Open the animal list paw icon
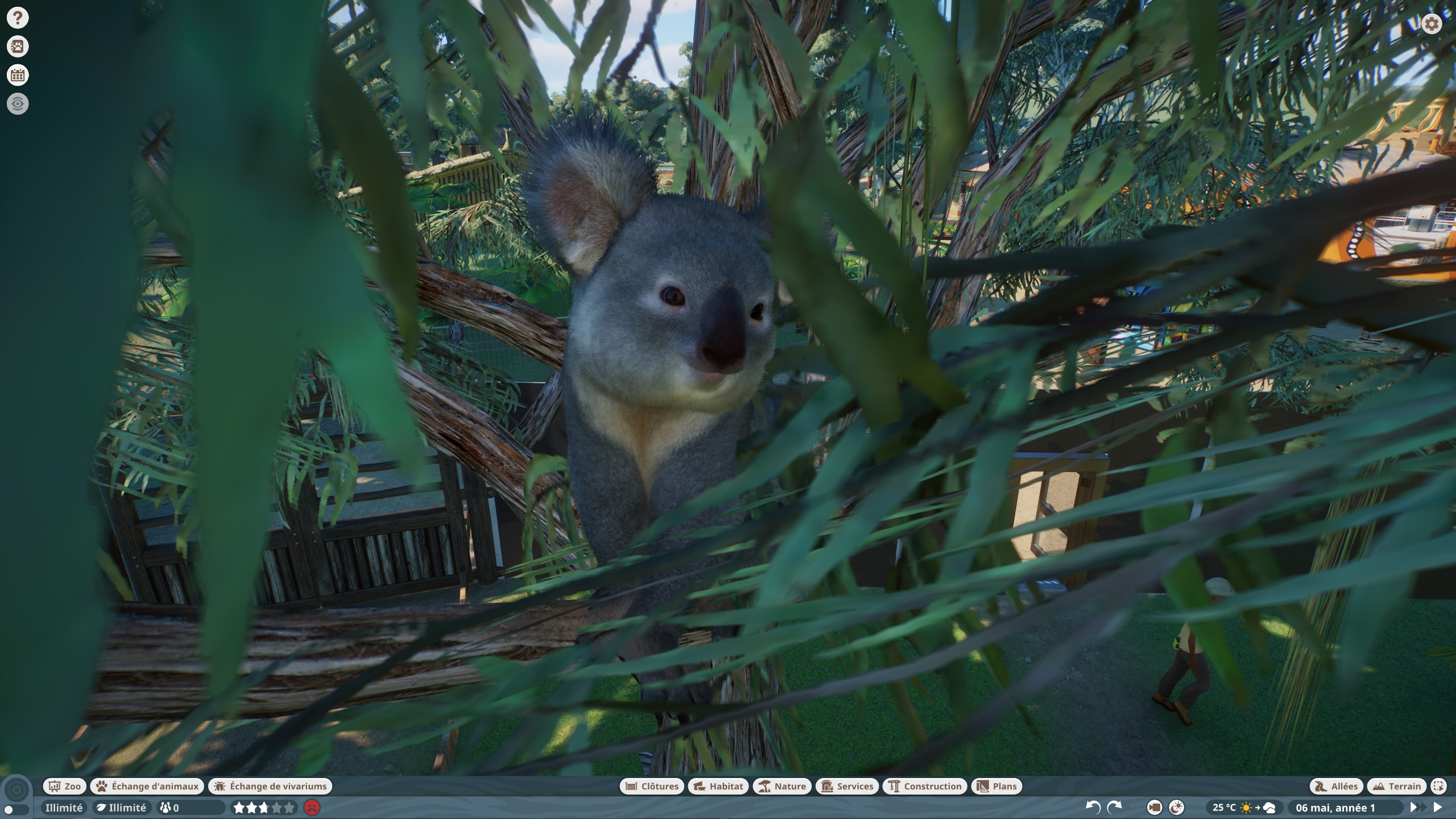The height and width of the screenshot is (819, 1456). pyautogui.click(x=18, y=47)
